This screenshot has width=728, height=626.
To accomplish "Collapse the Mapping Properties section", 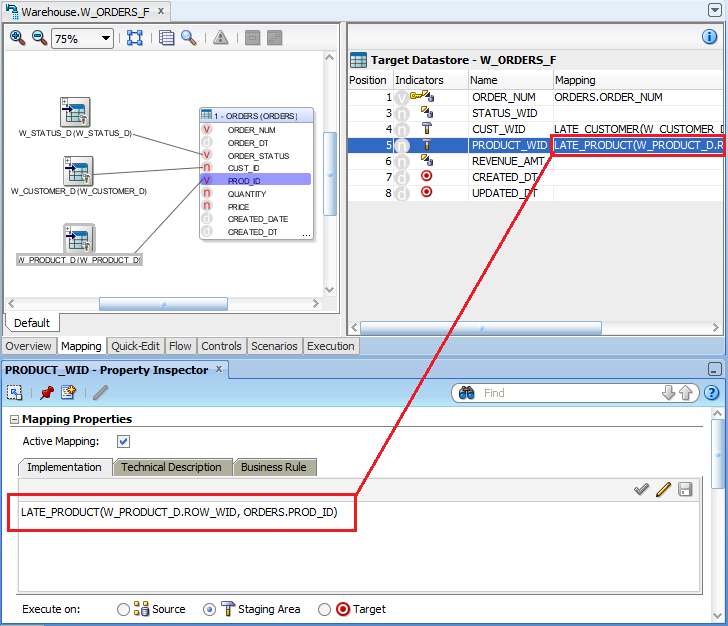I will click(x=14, y=419).
